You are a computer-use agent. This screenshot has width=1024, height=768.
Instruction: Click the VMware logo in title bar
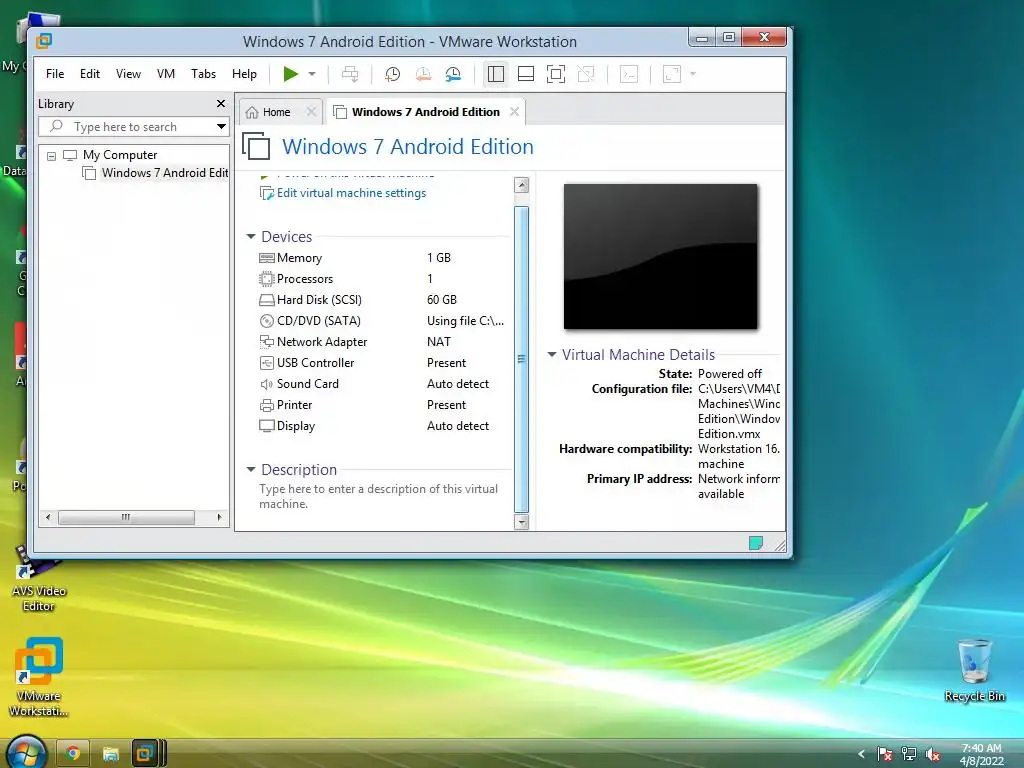(44, 41)
